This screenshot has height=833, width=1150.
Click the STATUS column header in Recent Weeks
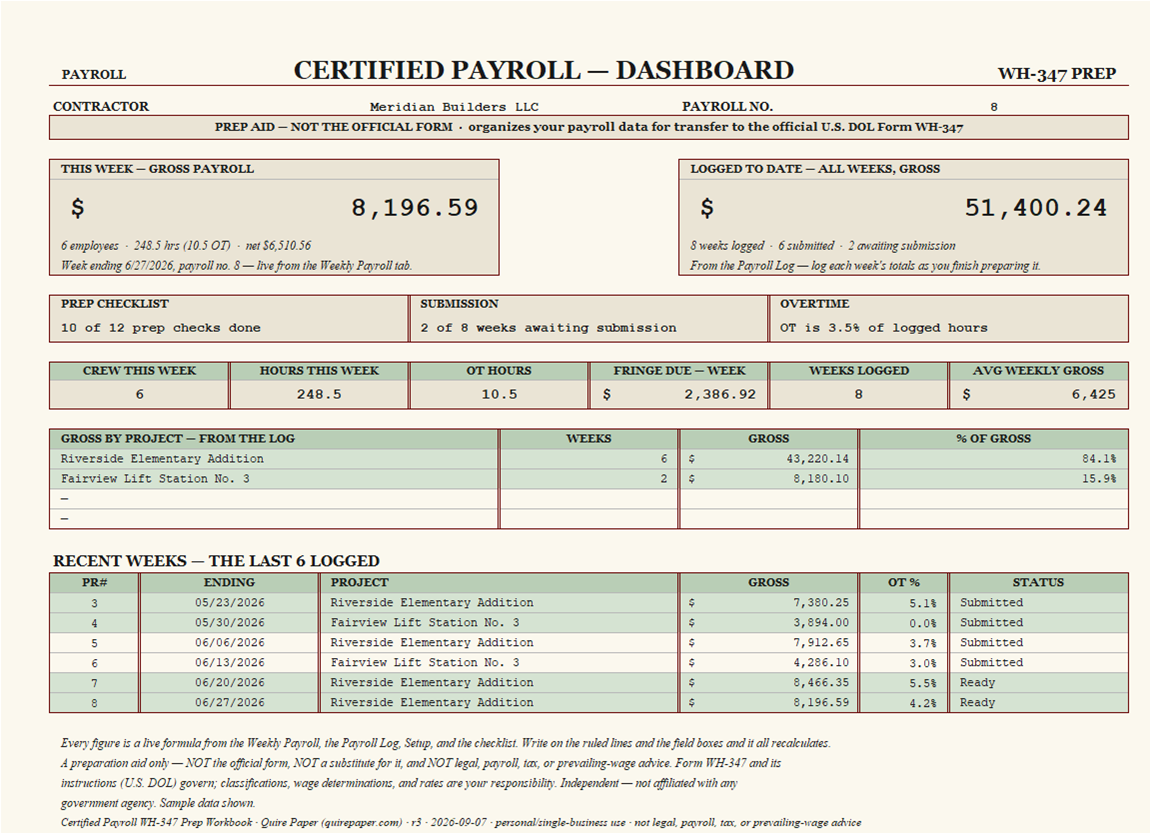[x=1038, y=582]
